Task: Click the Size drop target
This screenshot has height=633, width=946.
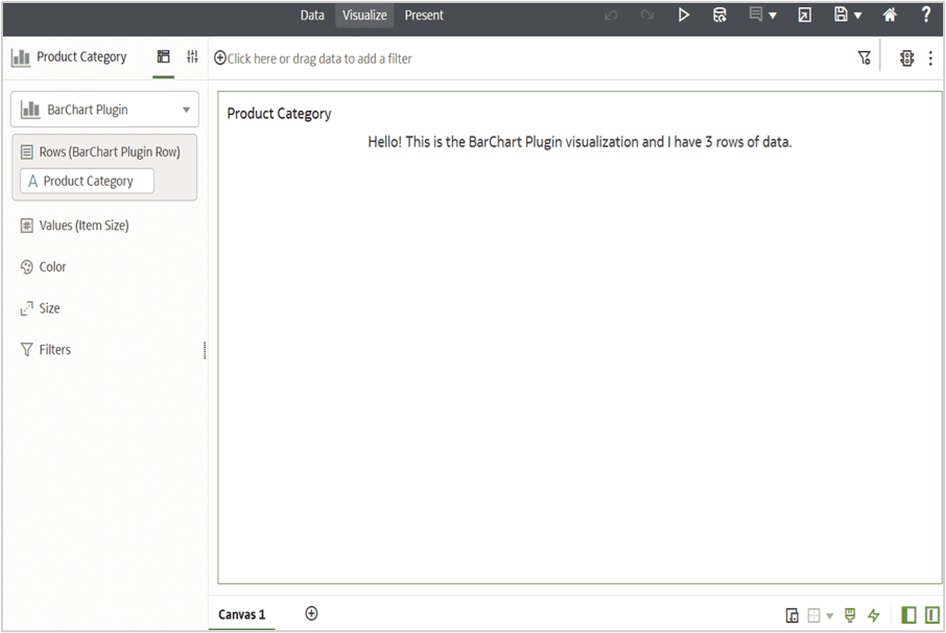Action: [x=40, y=308]
